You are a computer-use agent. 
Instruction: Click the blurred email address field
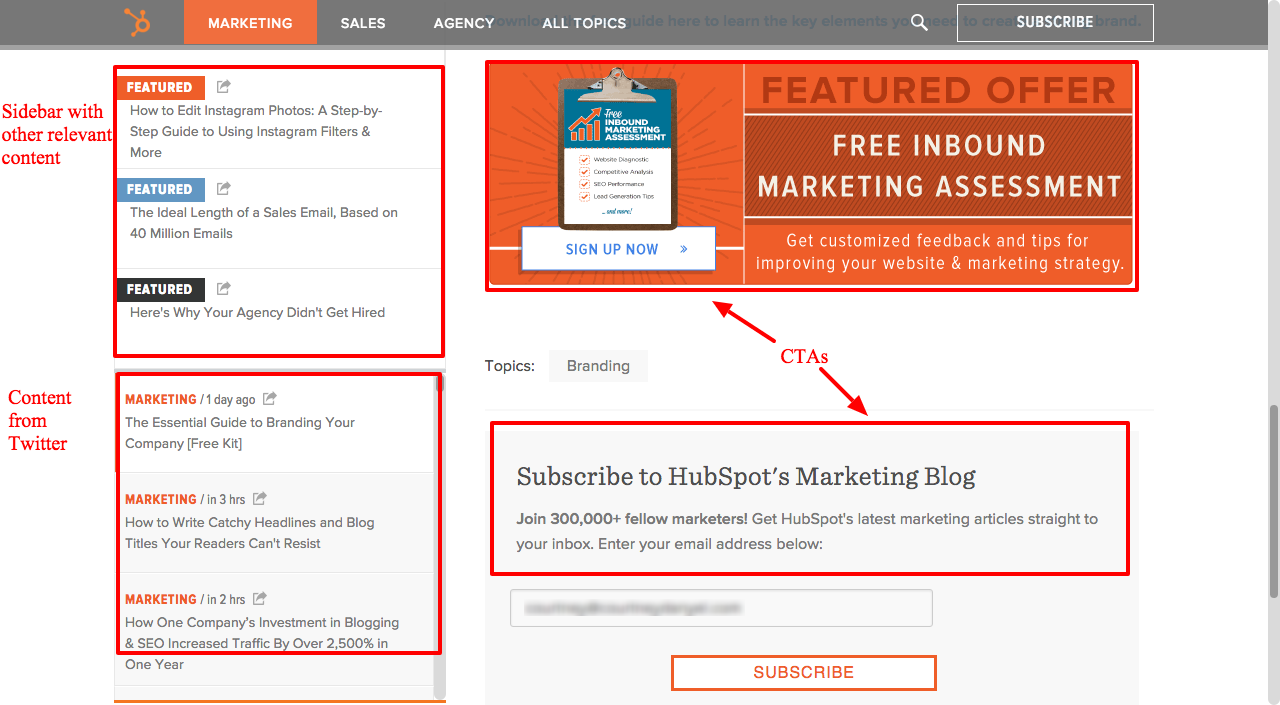721,608
